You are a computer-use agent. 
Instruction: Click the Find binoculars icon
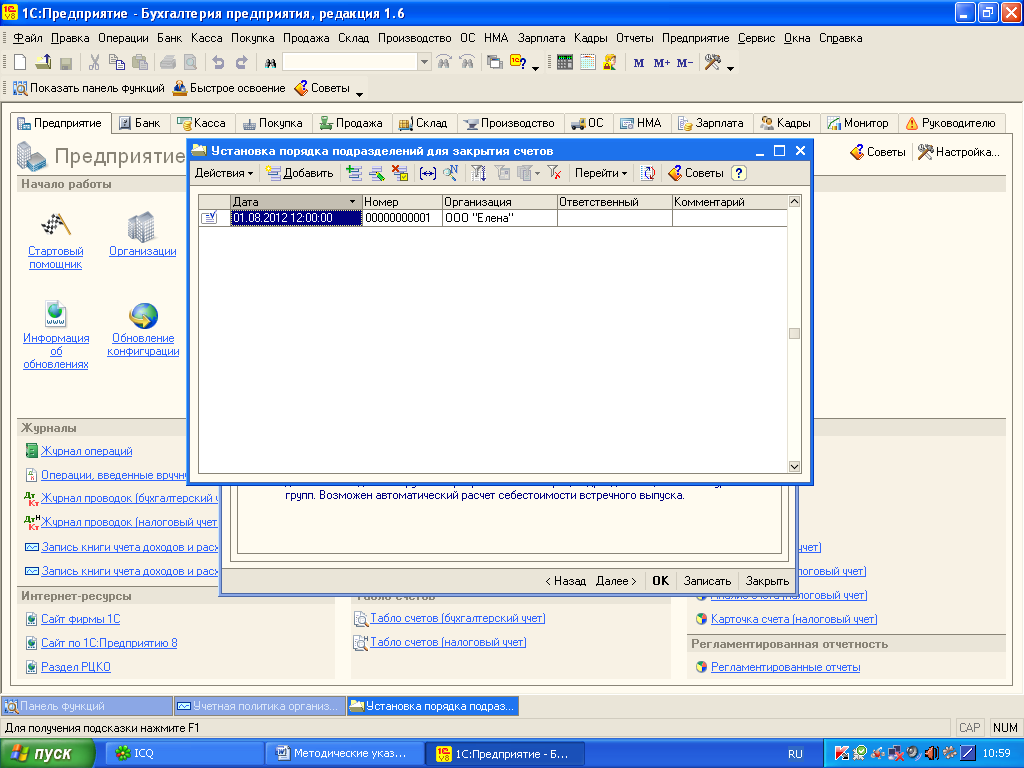pyautogui.click(x=270, y=63)
